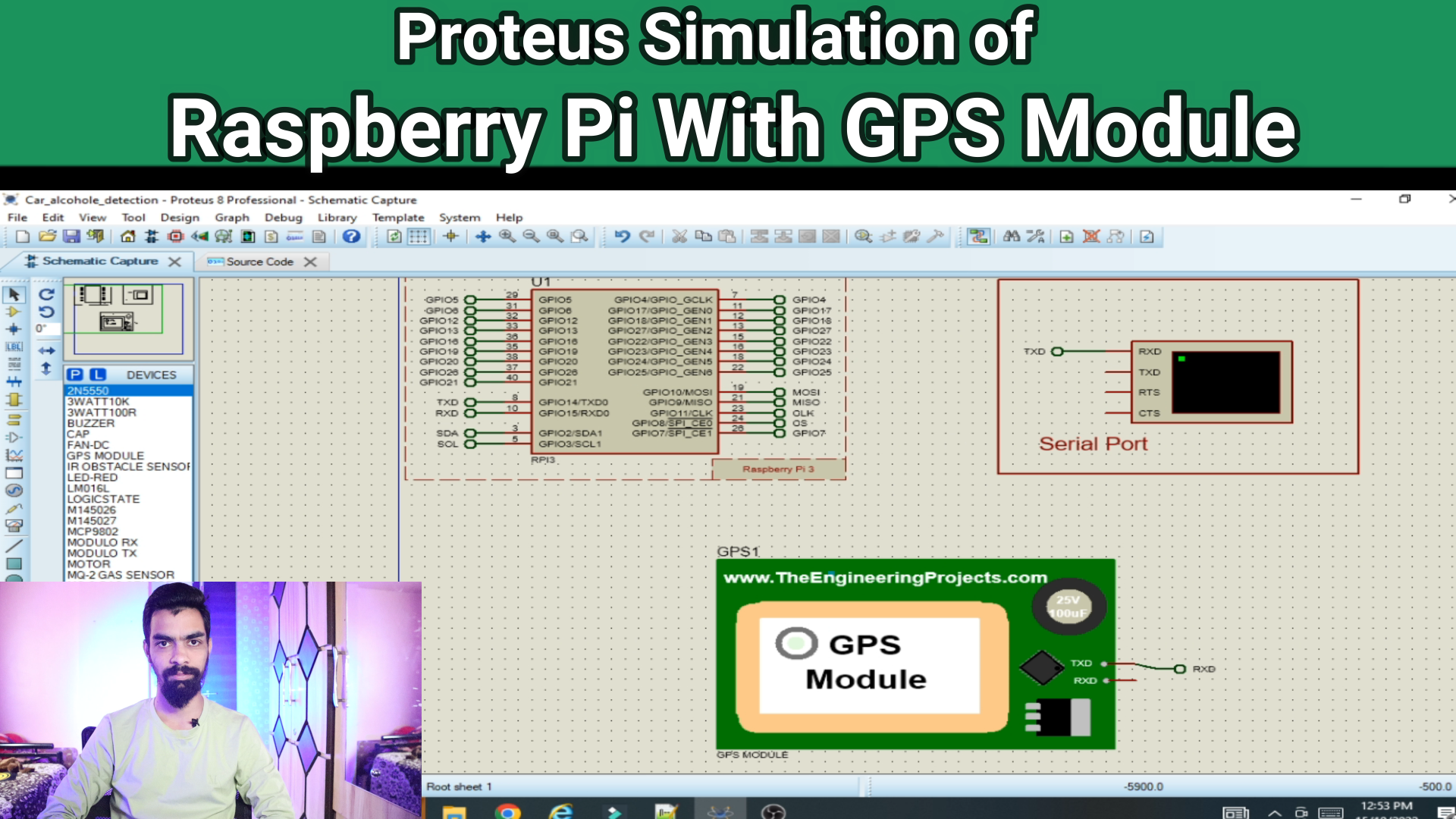The width and height of the screenshot is (1456, 819).
Task: Select MQ-2 GAS SENSOR from device list
Action: tap(120, 575)
